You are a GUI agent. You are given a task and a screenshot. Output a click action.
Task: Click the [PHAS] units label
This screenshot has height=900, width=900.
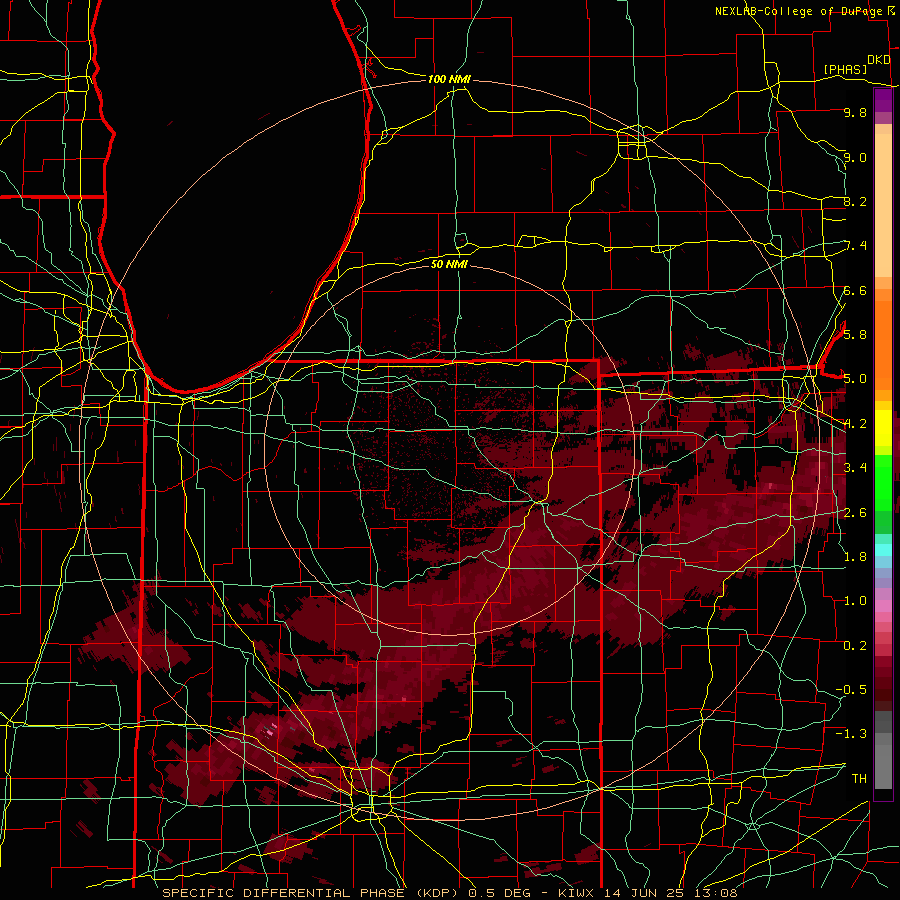click(x=845, y=69)
